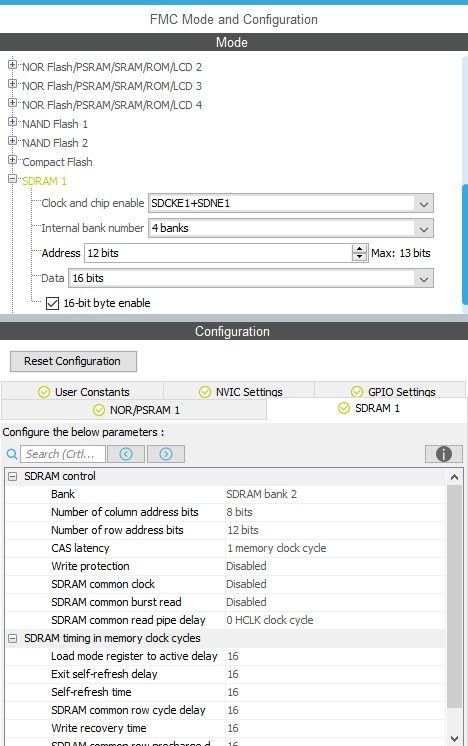Collapse the SDRAM 1 tree node
Viewport: 468px width, 746px height.
point(12,179)
